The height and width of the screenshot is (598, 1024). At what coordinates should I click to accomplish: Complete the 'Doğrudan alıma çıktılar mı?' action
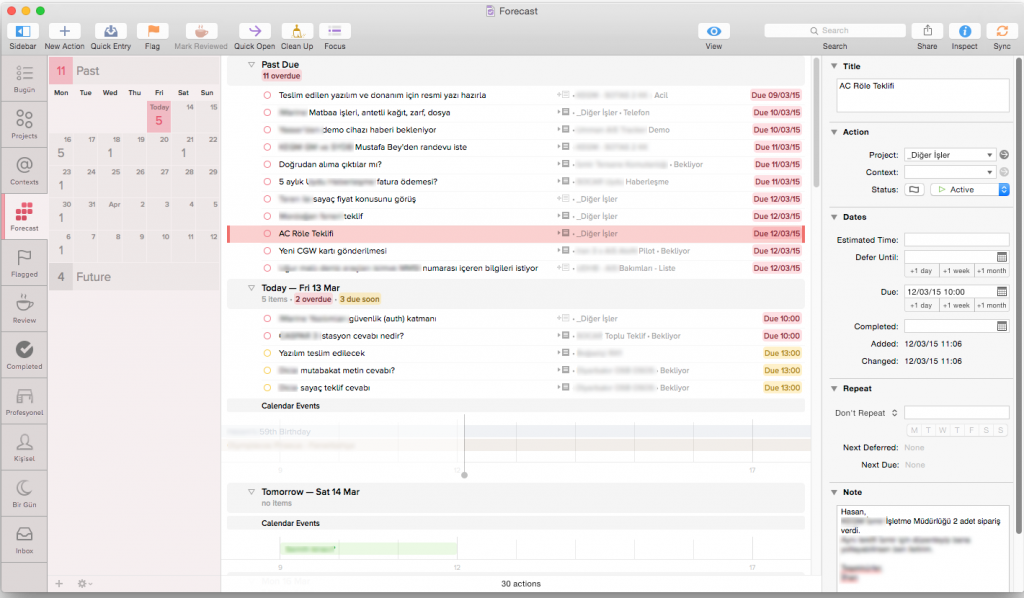pyautogui.click(x=267, y=164)
